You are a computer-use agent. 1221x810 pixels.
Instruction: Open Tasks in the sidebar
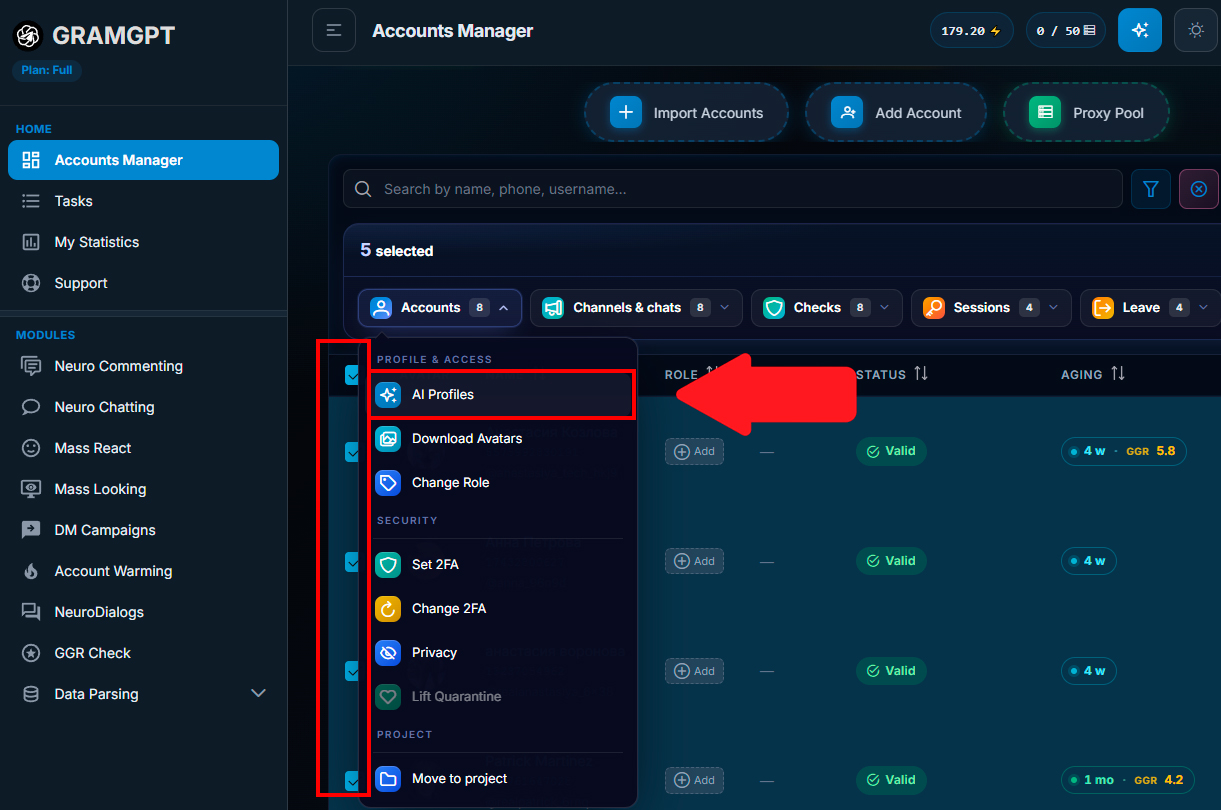(143, 201)
